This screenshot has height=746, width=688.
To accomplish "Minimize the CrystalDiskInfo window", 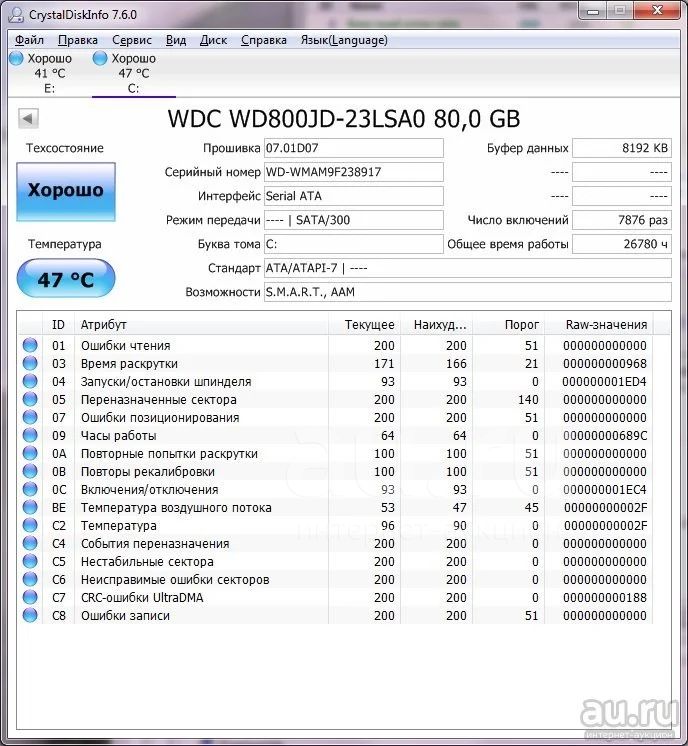I will 593,10.
